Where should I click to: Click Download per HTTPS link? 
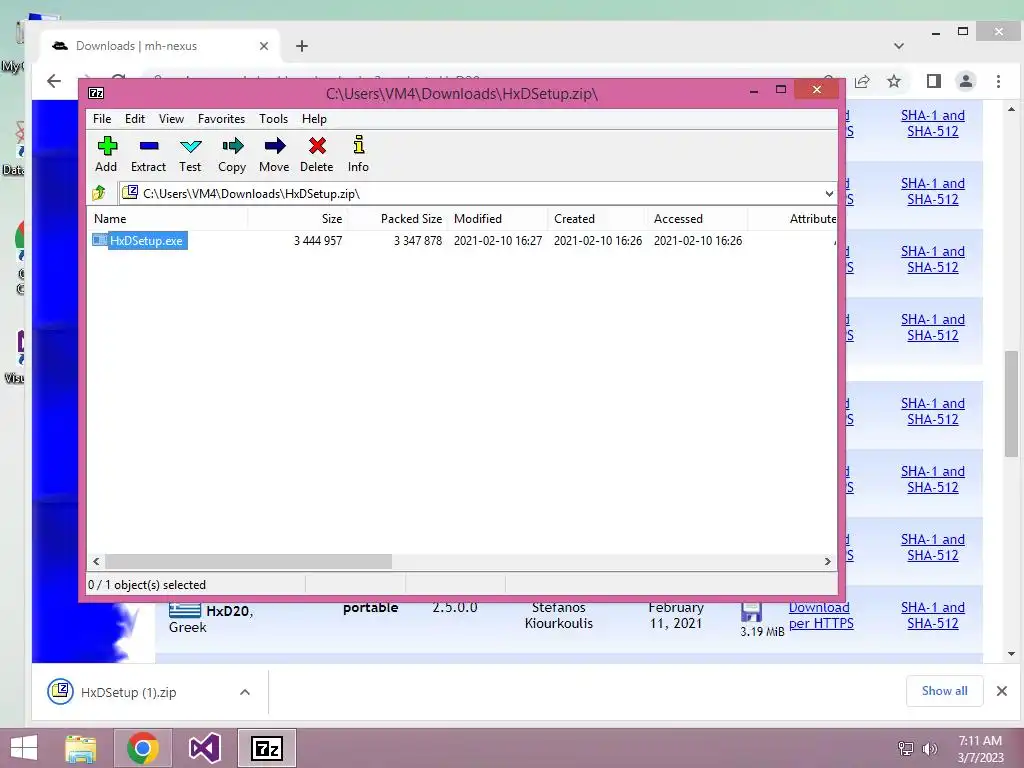[x=821, y=615]
